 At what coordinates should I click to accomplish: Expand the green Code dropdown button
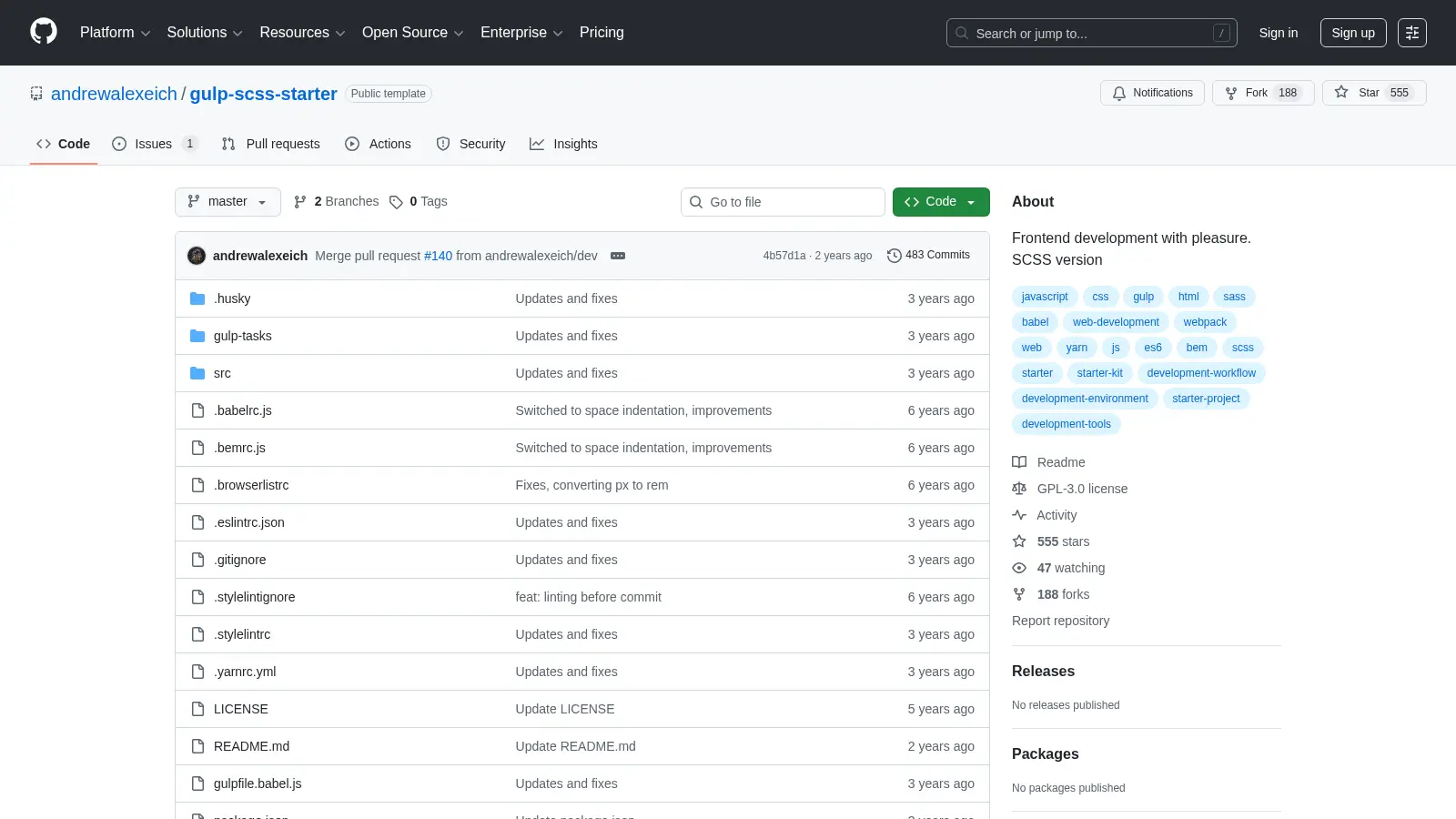[x=941, y=202]
